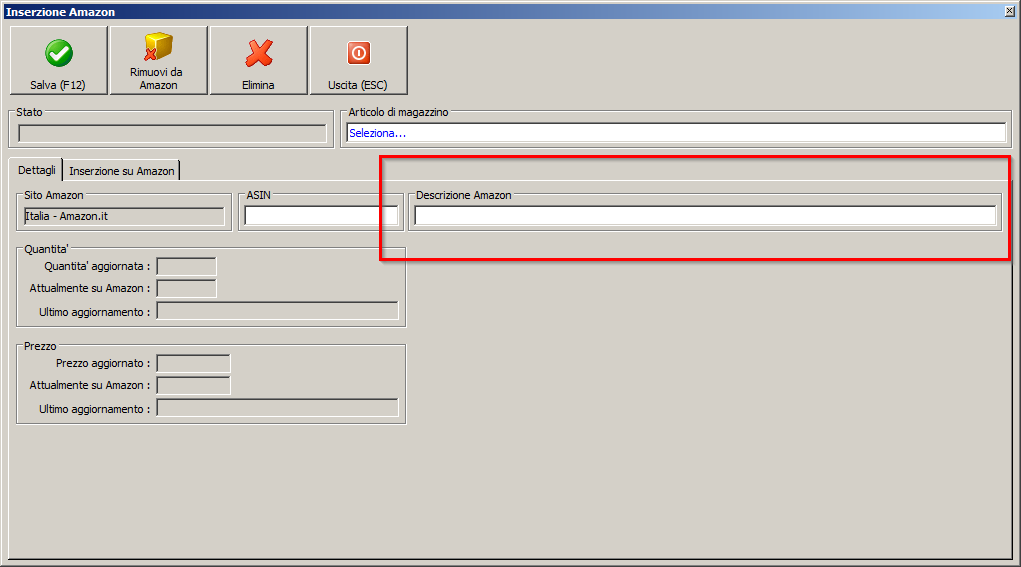The height and width of the screenshot is (567, 1021).
Task: Click the Inserzione Amazon title bar text
Action: (x=60, y=12)
